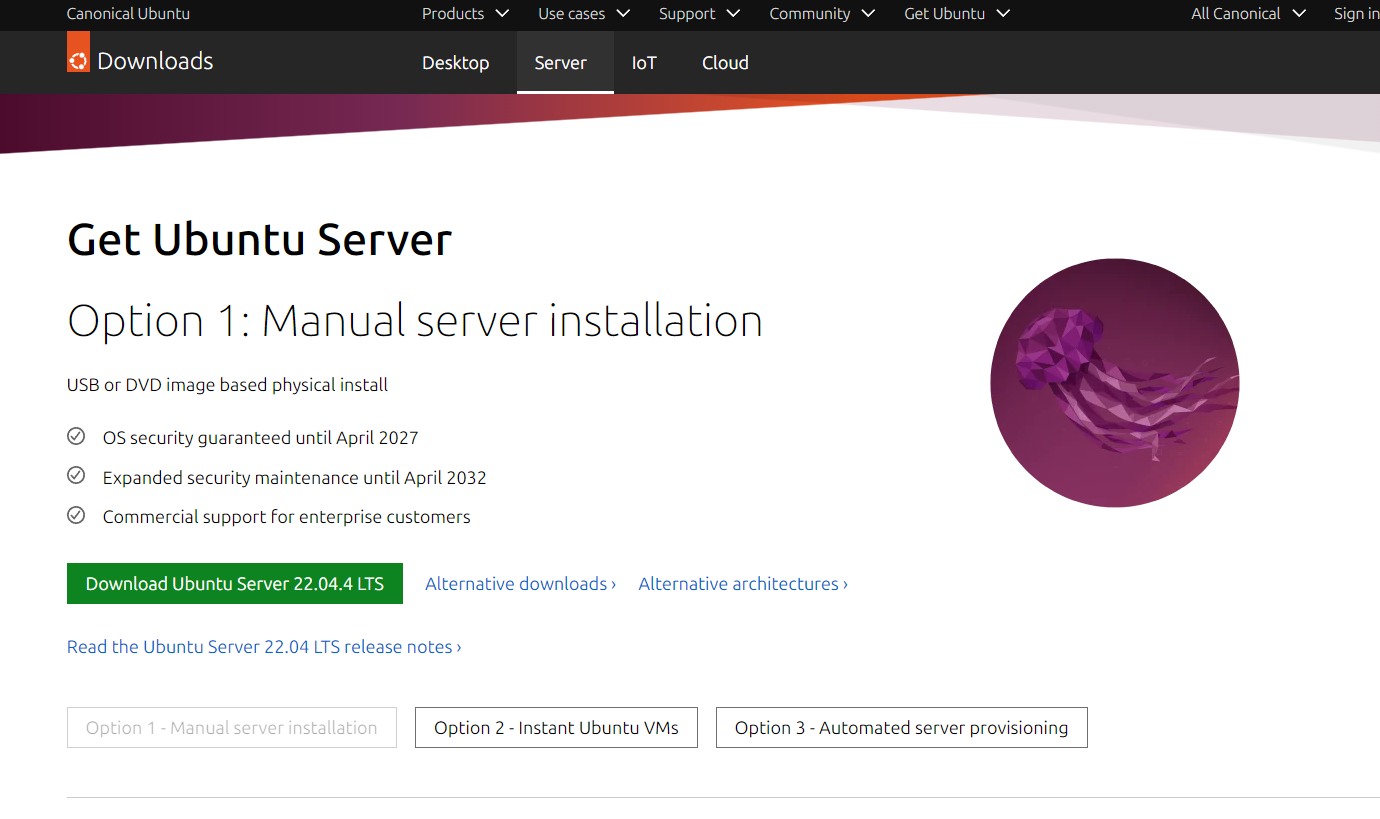
Task: Click the orange Ubuntu logo icon
Action: click(78, 51)
